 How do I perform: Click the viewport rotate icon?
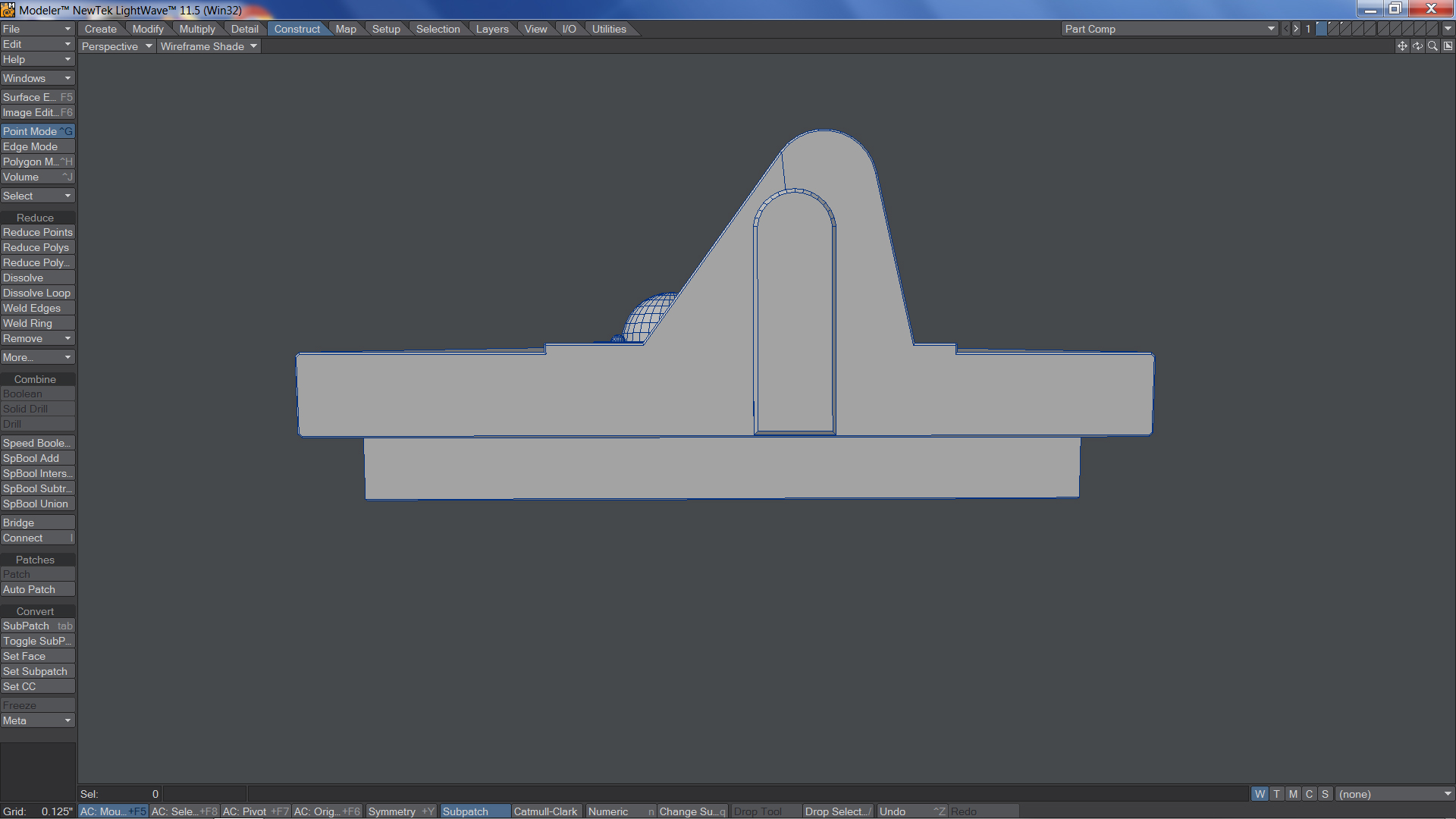click(x=1417, y=46)
